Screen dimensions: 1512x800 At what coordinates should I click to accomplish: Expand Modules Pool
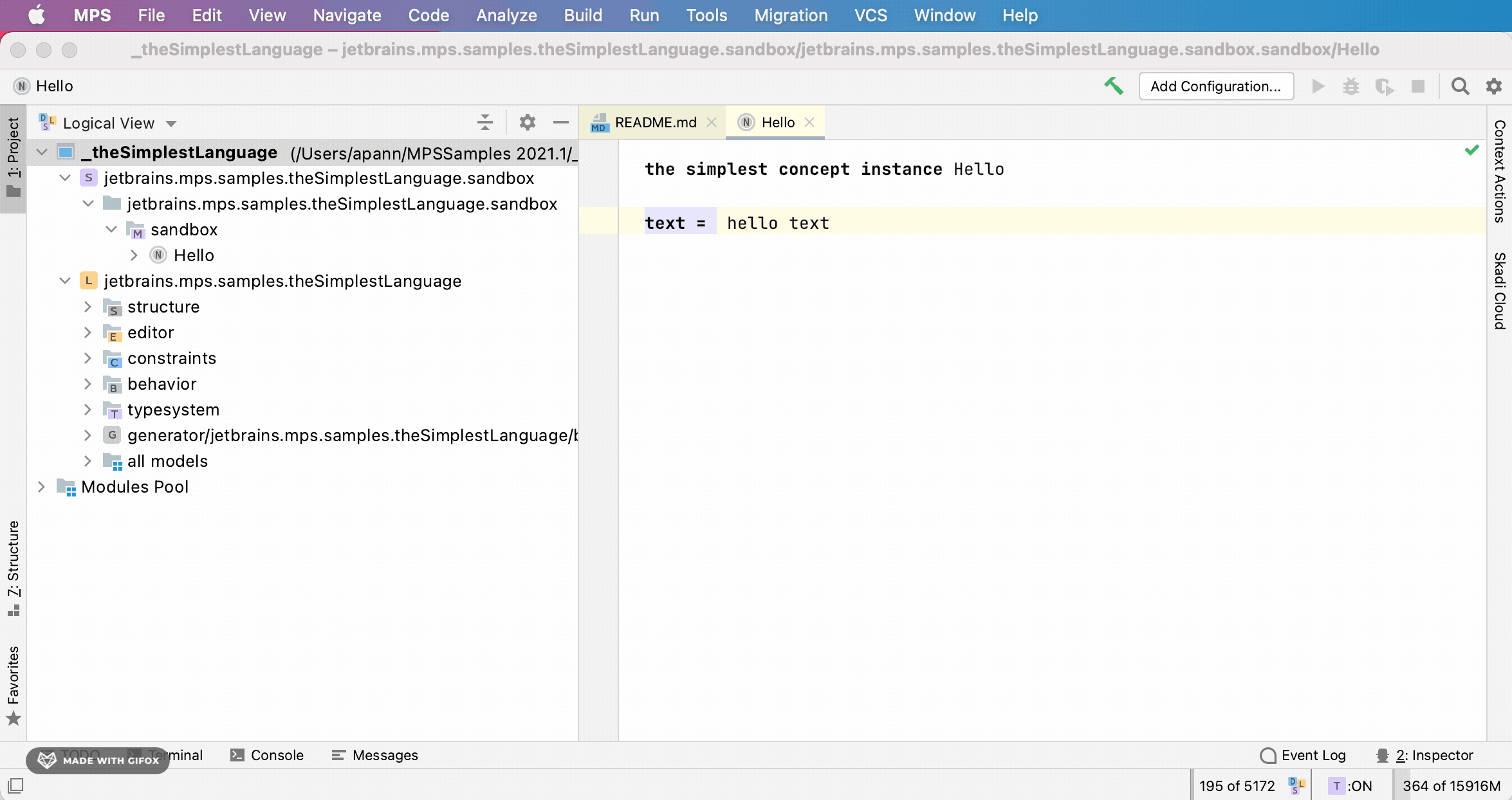point(41,487)
